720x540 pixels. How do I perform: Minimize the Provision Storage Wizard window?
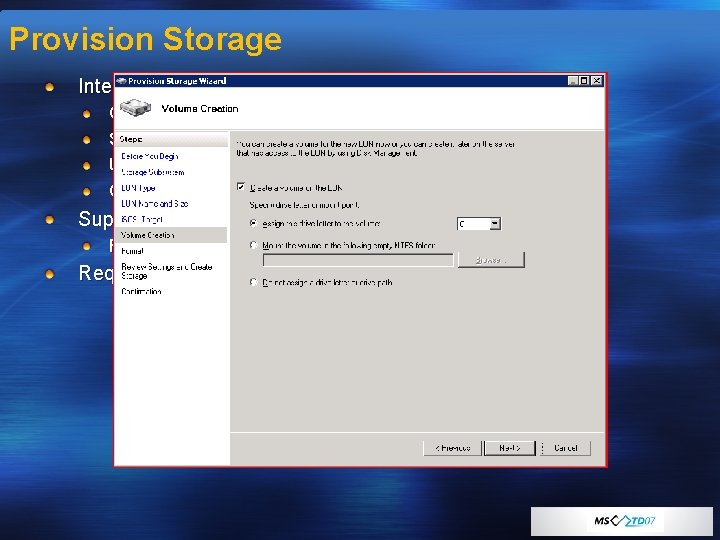click(x=573, y=81)
